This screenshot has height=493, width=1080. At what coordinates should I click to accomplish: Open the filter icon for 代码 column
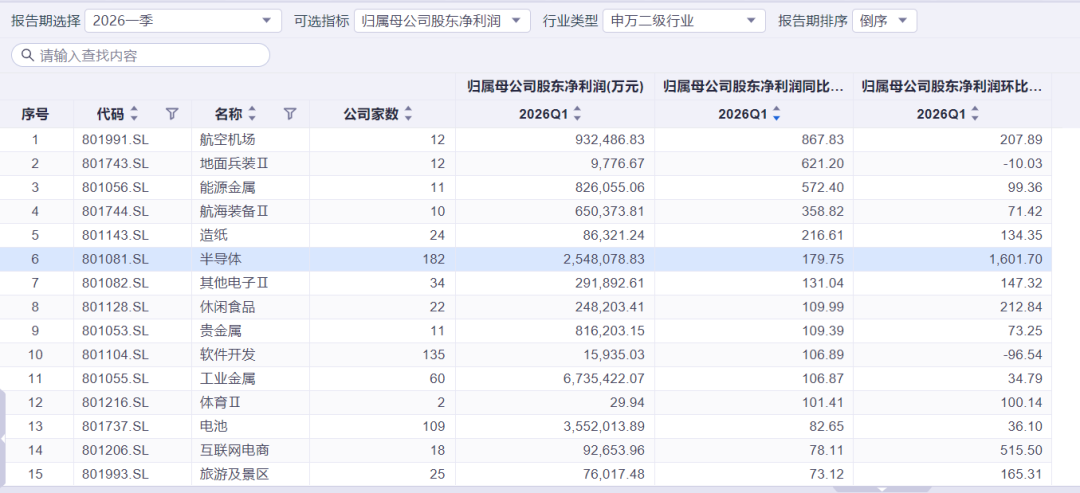tap(172, 114)
